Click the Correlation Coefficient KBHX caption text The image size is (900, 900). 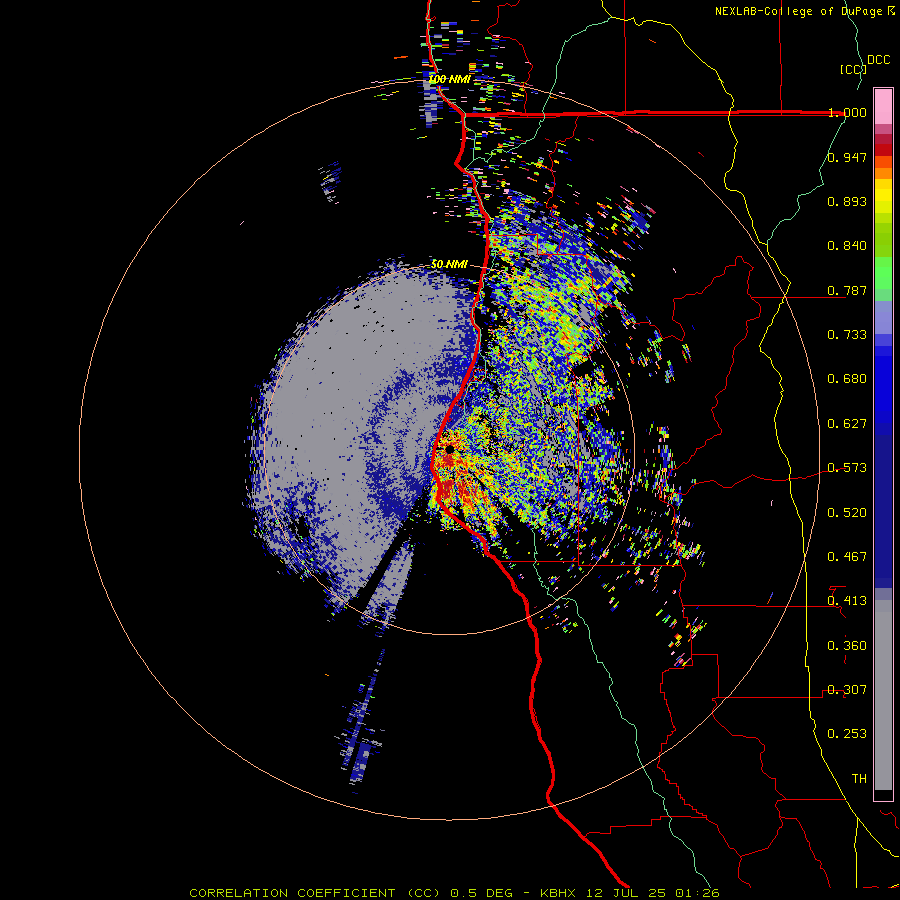pyautogui.click(x=454, y=893)
